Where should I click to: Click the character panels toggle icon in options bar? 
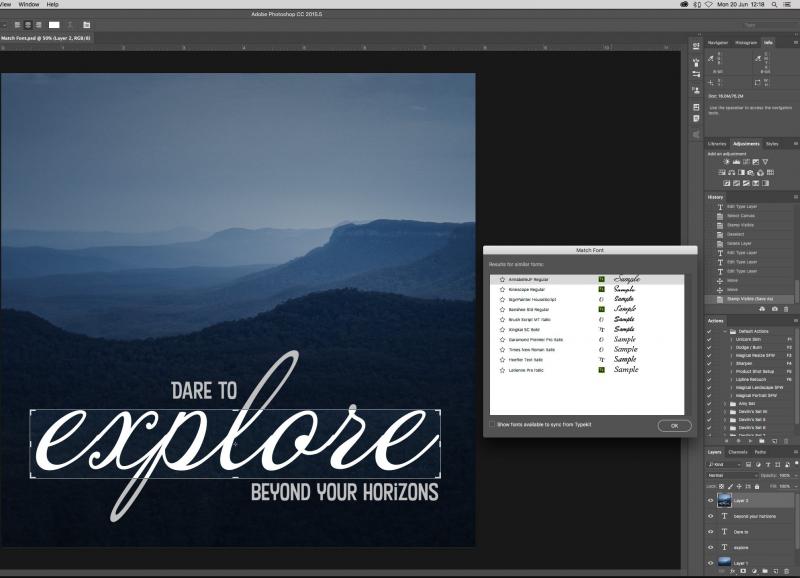tap(86, 24)
